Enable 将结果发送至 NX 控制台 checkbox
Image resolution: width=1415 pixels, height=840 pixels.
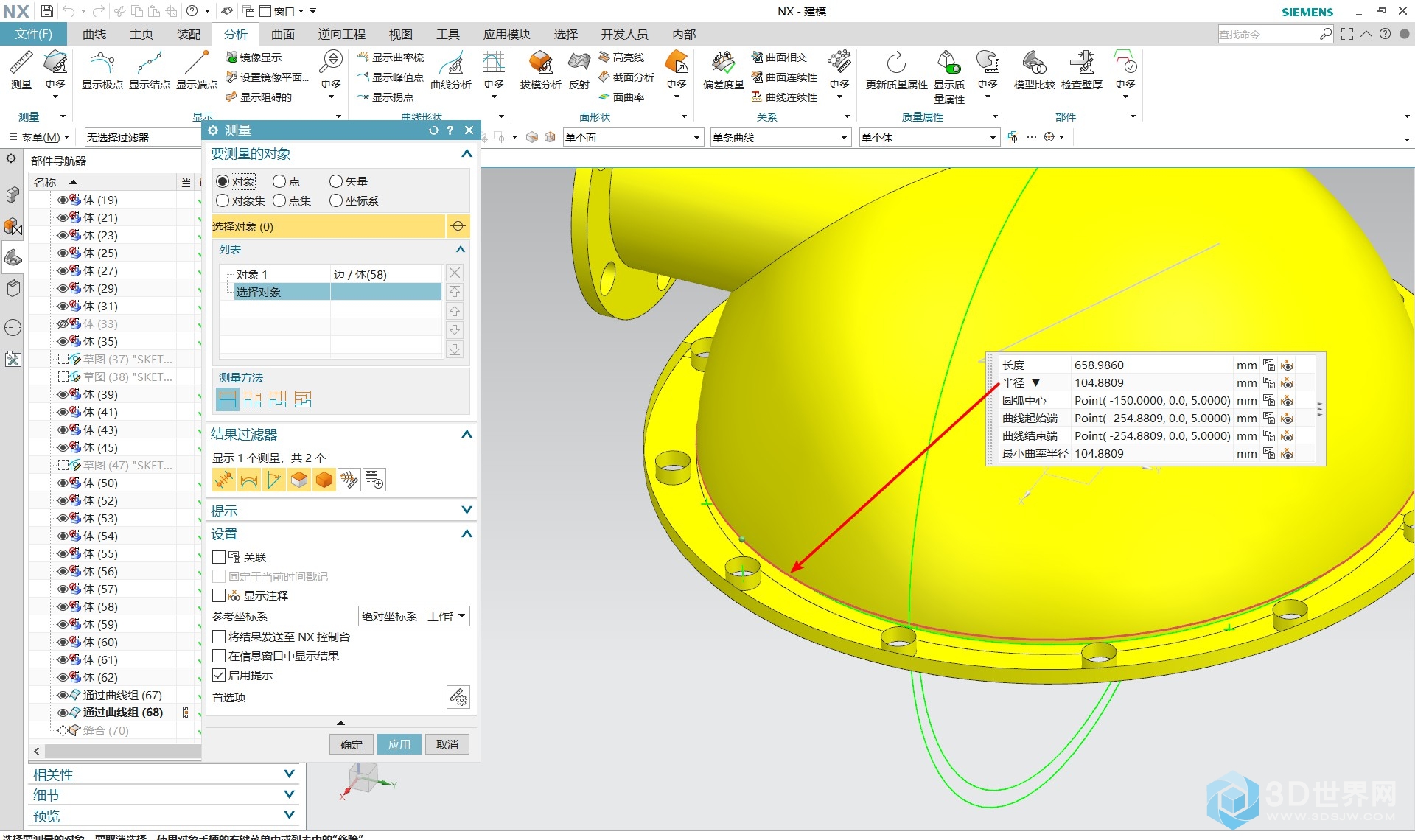[219, 637]
